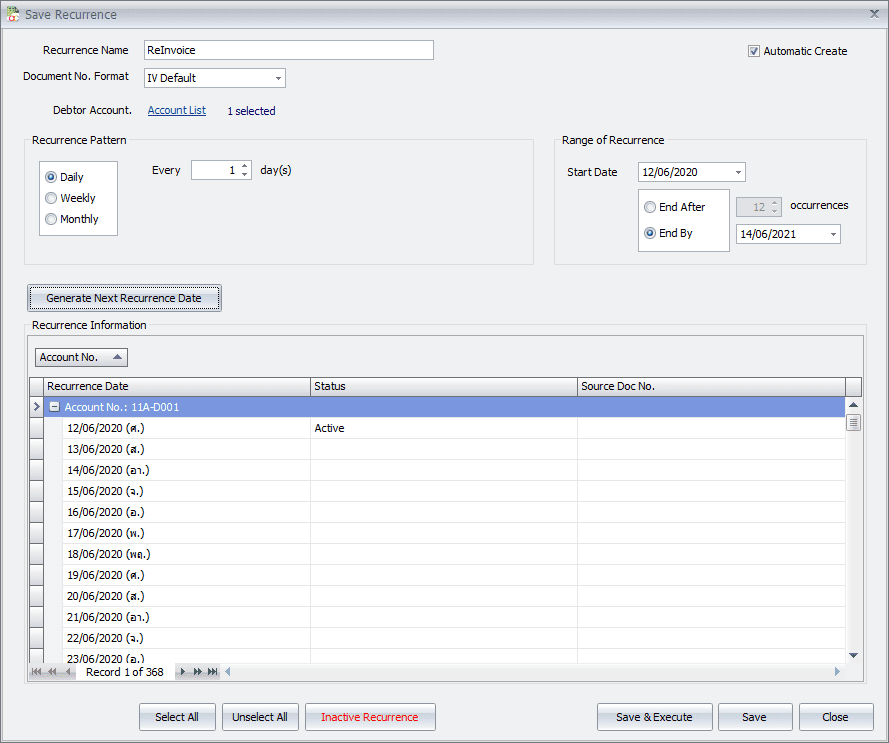Open the Document No. Format dropdown
This screenshot has width=889, height=743.
click(277, 78)
